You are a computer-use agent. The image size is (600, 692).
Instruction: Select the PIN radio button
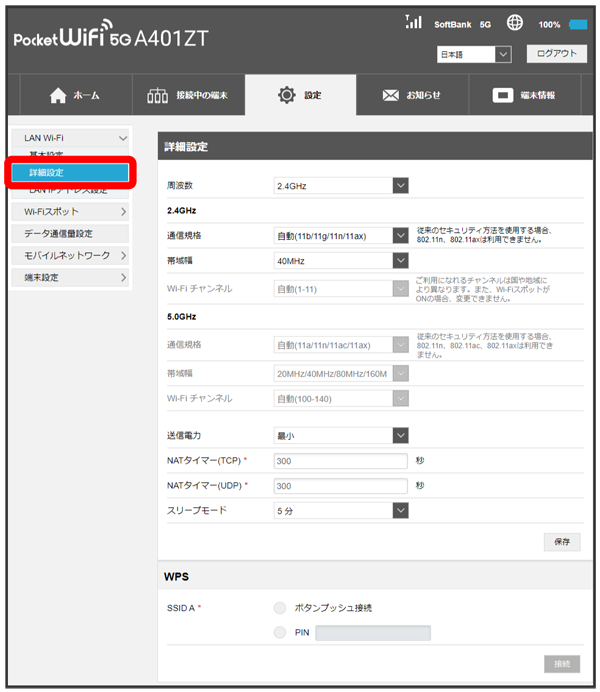point(279,632)
